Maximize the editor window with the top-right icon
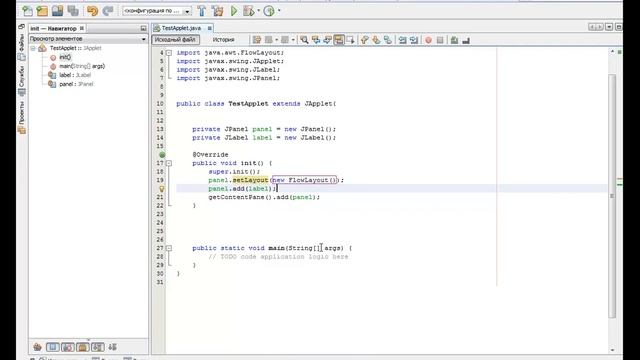The height and width of the screenshot is (360, 640). tap(619, 27)
